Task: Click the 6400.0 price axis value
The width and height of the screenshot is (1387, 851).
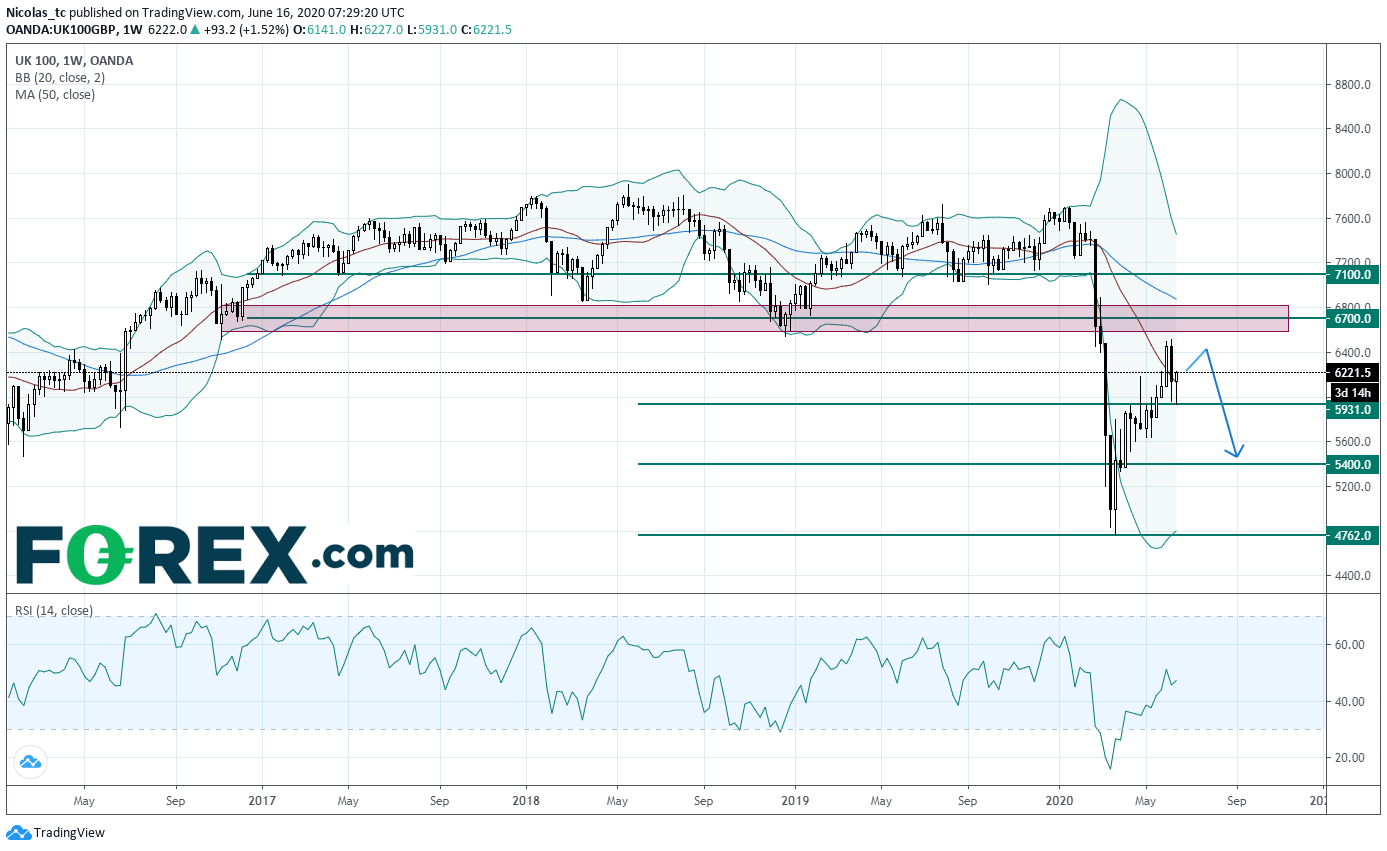Action: (1354, 353)
